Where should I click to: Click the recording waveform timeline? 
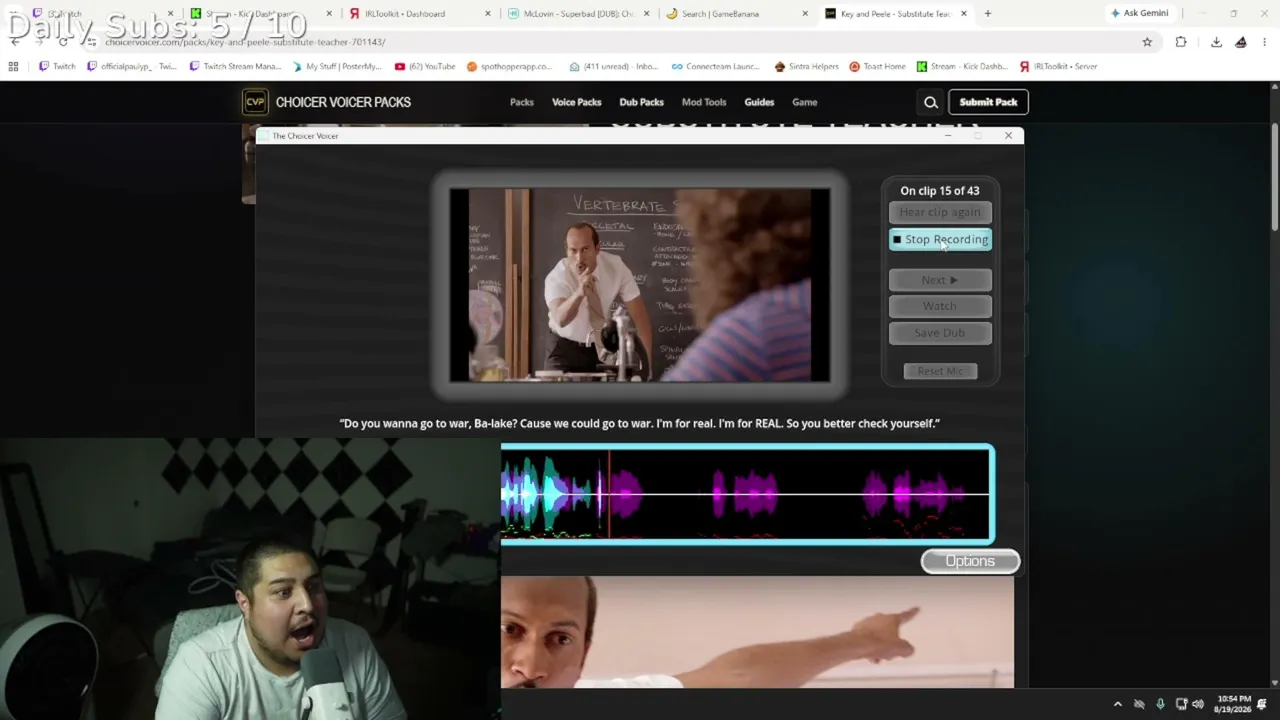747,494
